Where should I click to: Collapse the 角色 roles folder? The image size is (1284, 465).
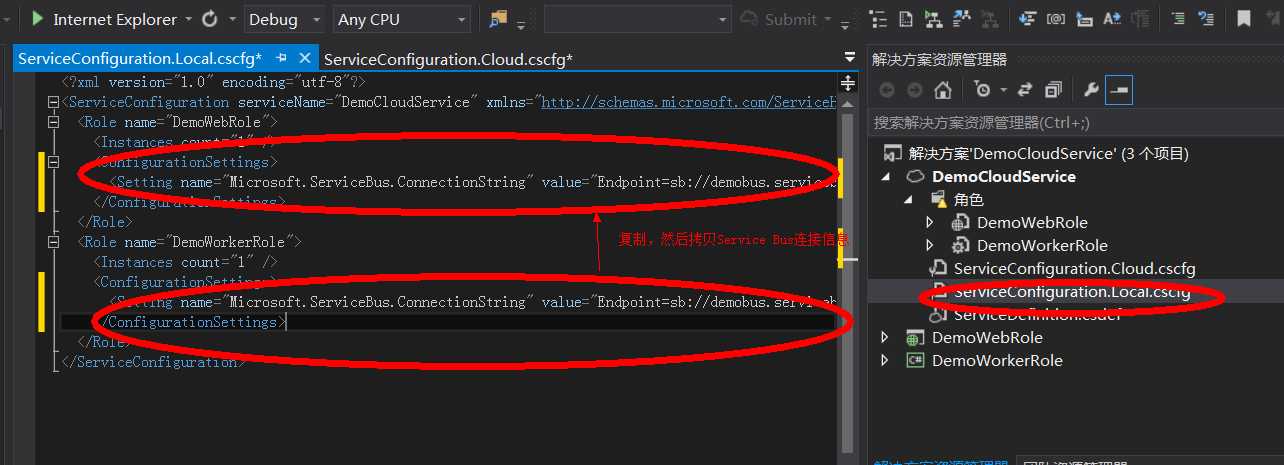coord(908,199)
